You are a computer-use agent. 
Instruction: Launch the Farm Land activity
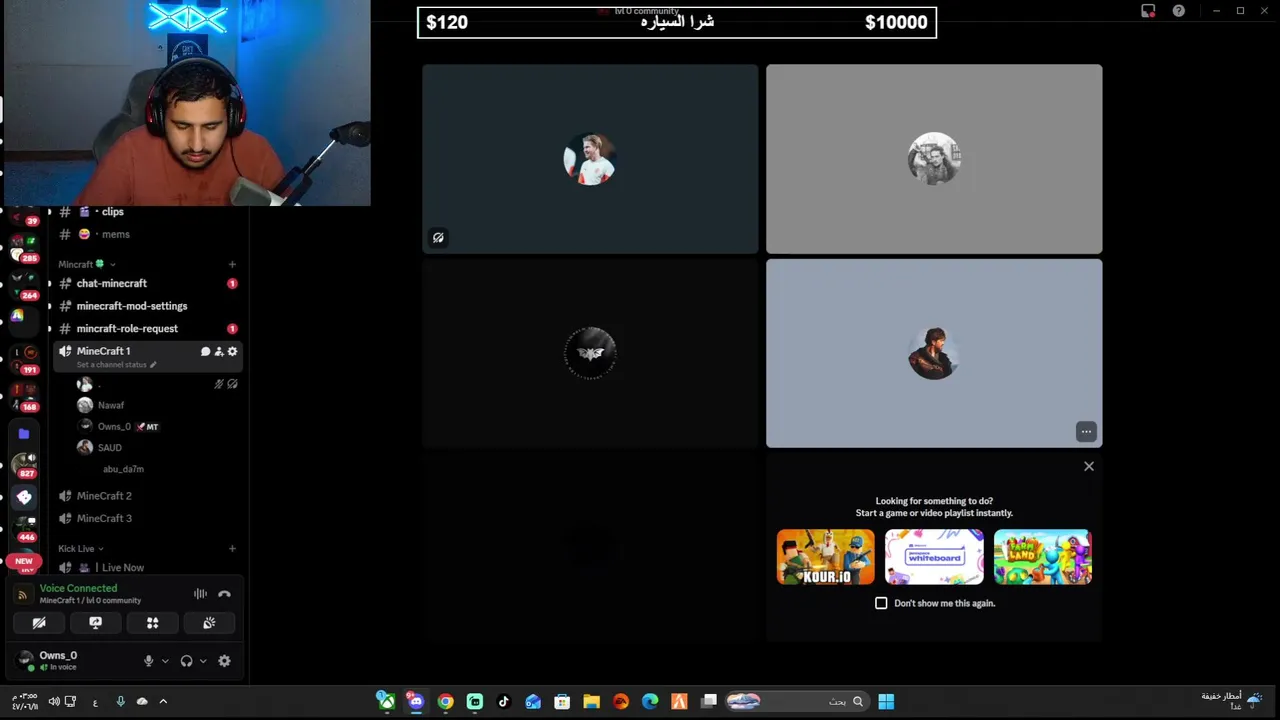click(x=1043, y=557)
